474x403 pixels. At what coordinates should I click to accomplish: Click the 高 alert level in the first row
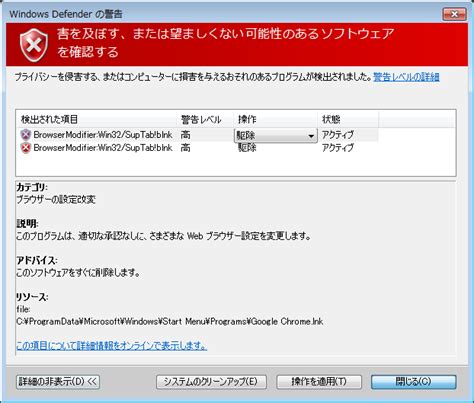(186, 135)
